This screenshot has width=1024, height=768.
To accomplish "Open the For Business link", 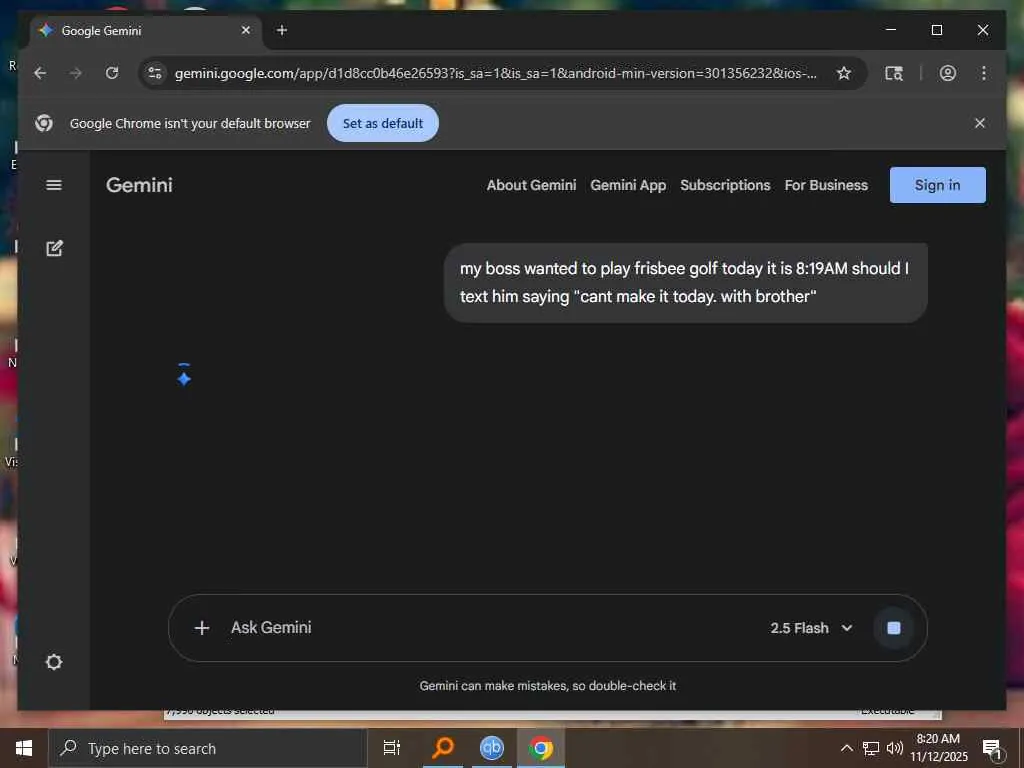I will tap(826, 185).
